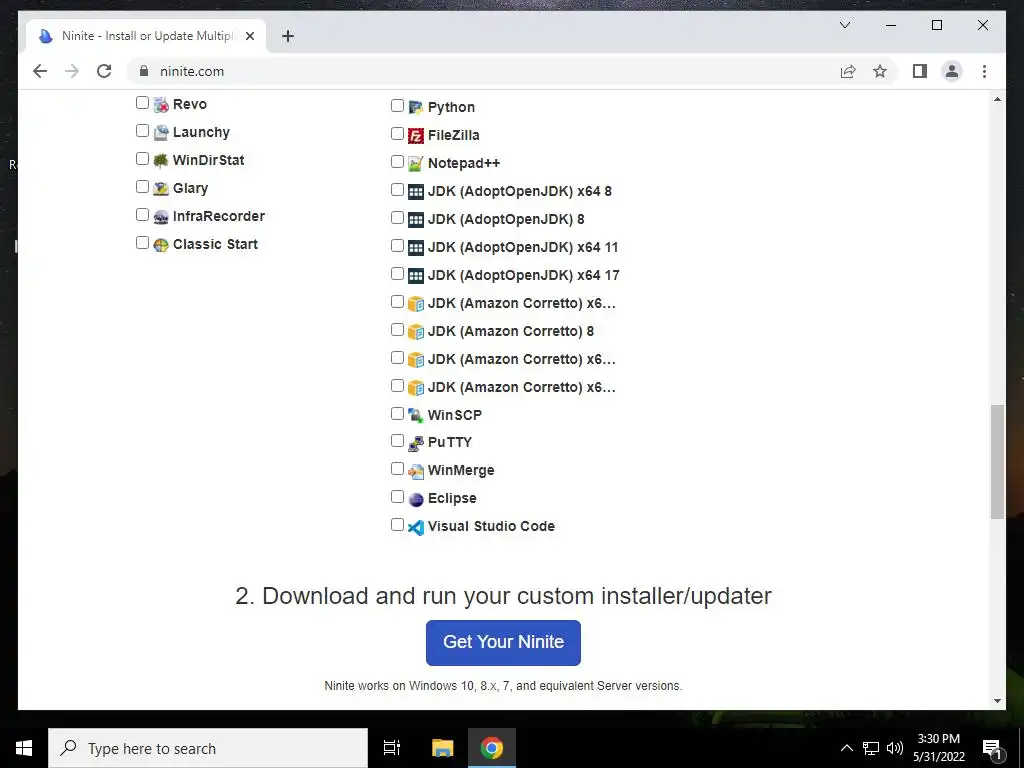Click the page vertical scrollbar thumb
The height and width of the screenshot is (768, 1024).
tap(997, 462)
